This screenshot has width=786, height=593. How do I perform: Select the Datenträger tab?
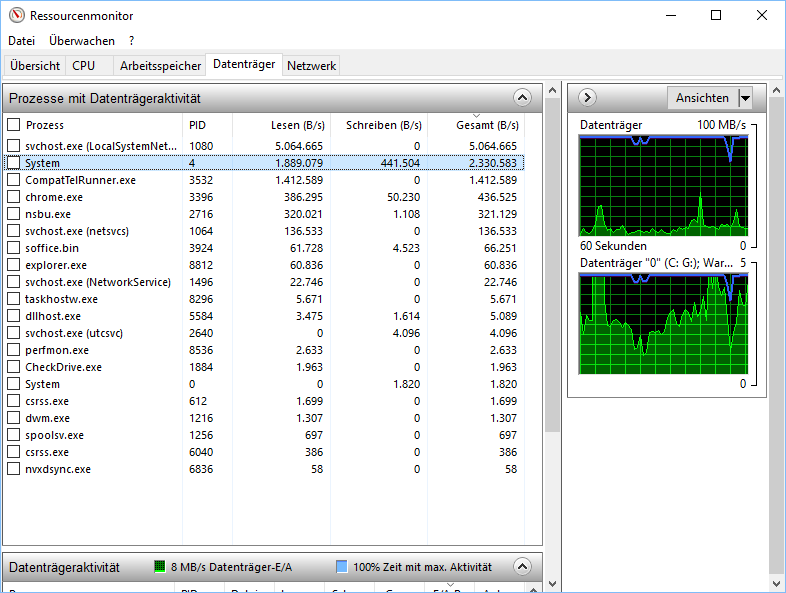(244, 64)
